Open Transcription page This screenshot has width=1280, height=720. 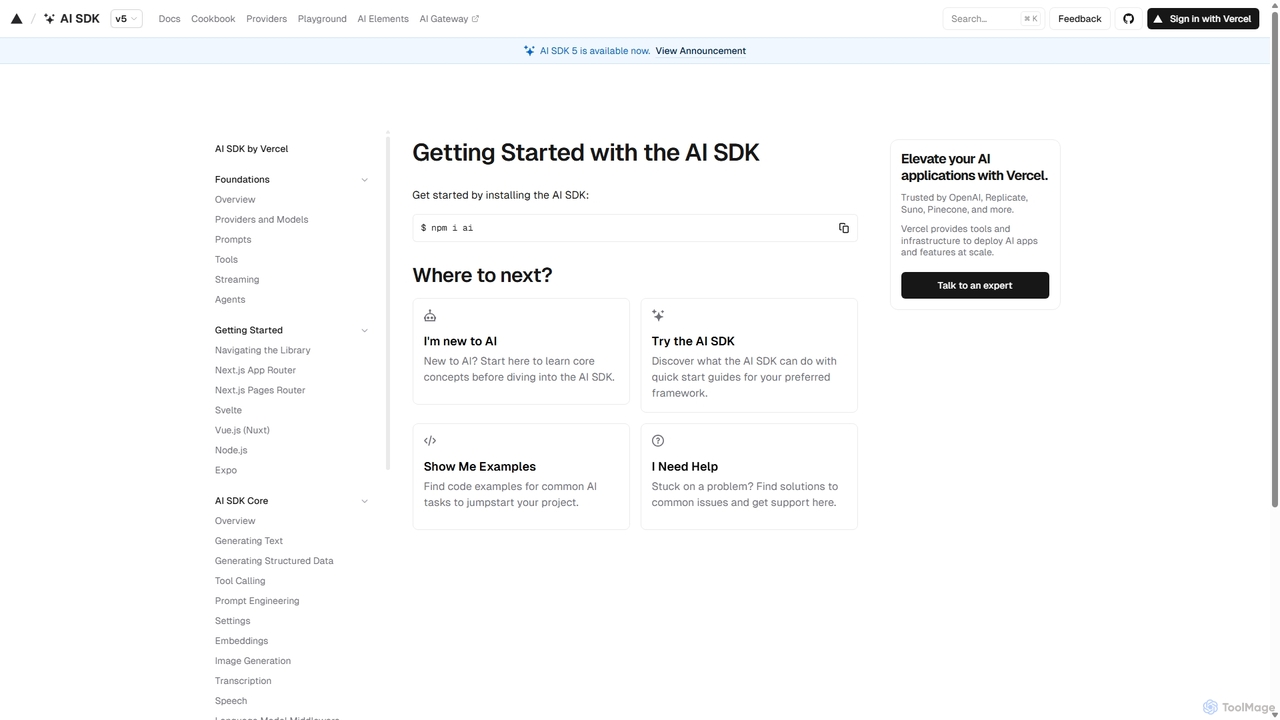(x=243, y=682)
